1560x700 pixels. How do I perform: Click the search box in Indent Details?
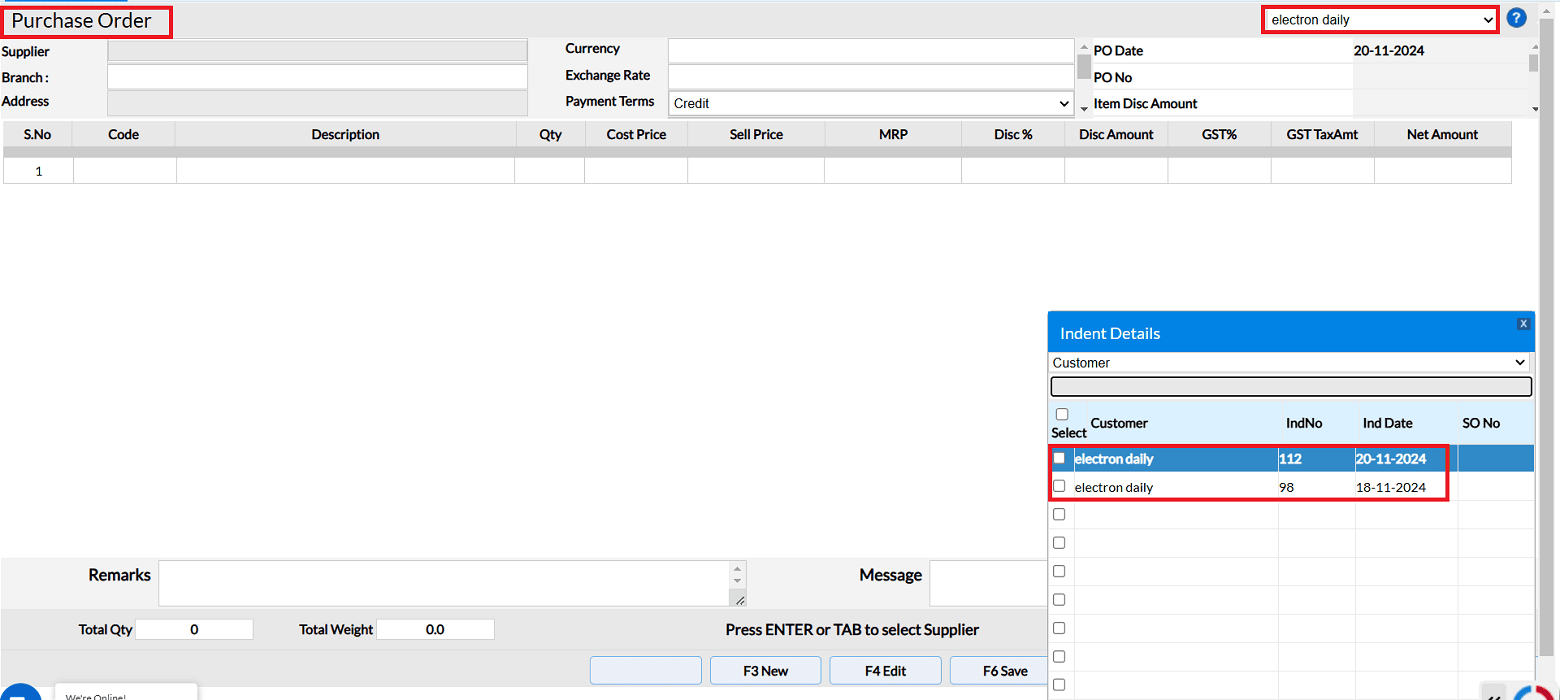(x=1290, y=387)
